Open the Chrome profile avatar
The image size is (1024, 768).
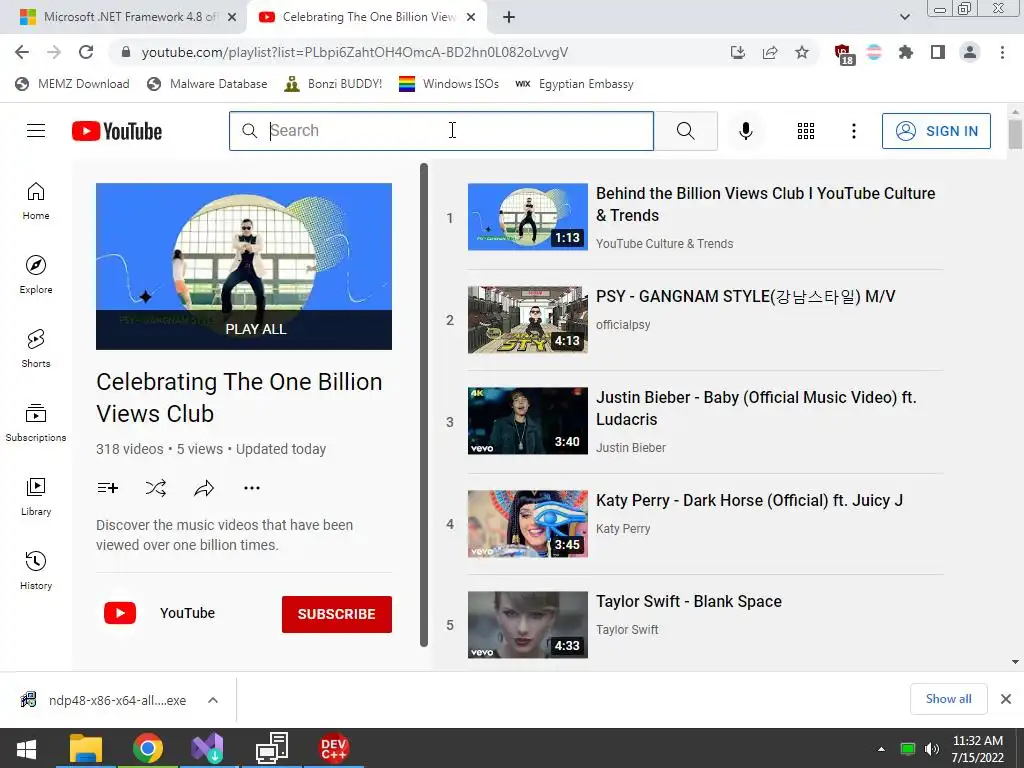click(970, 52)
